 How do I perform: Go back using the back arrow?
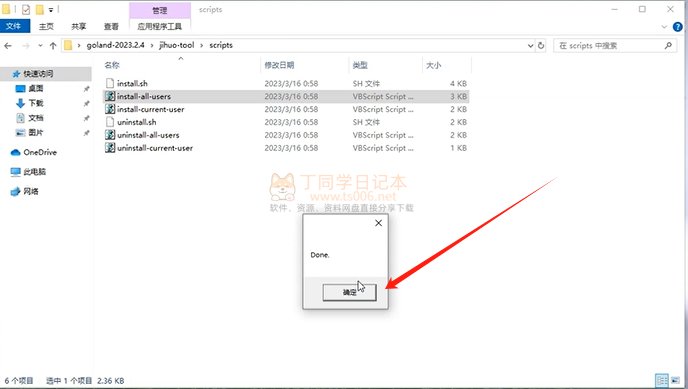tap(8, 46)
